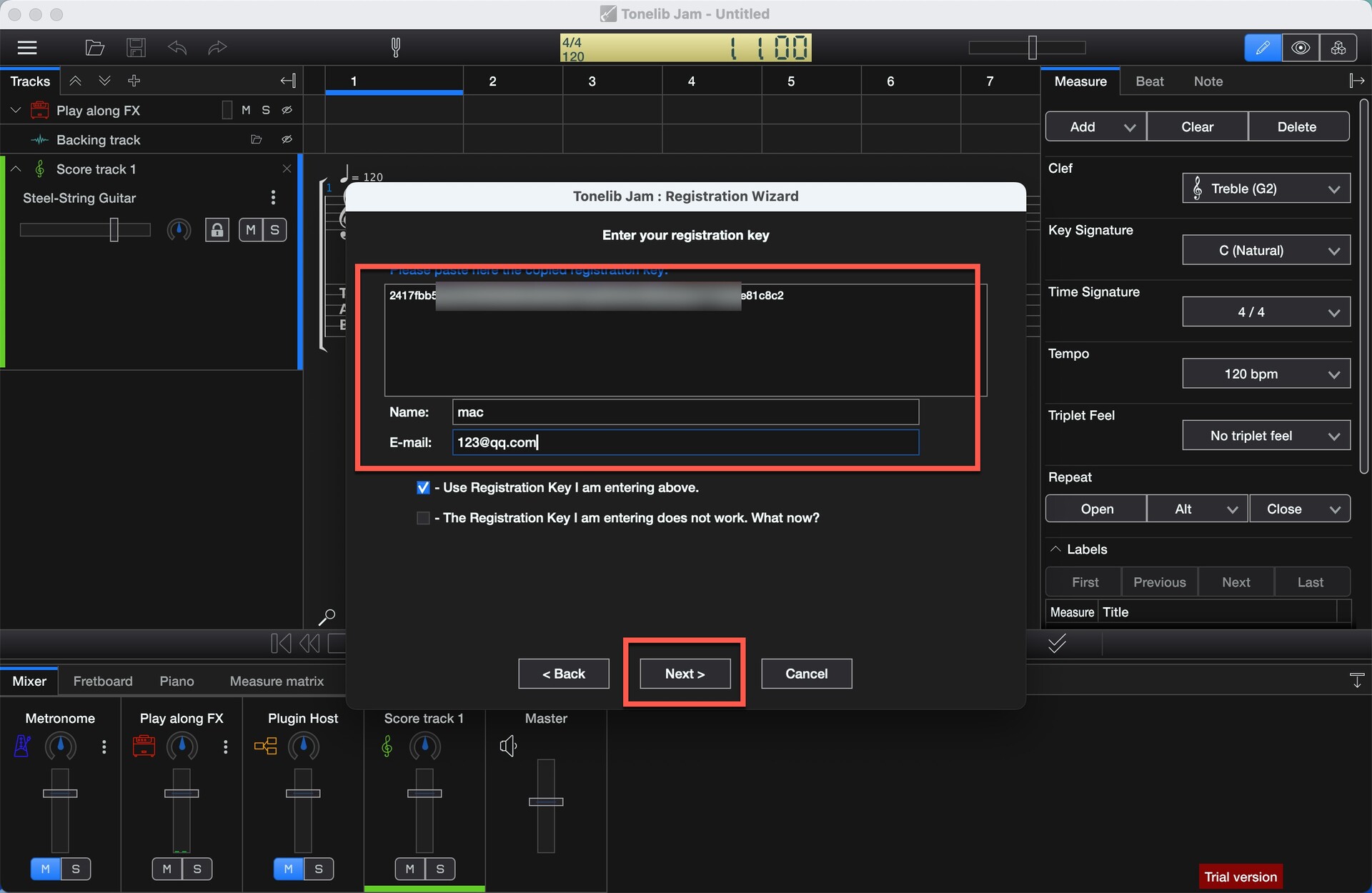The height and width of the screenshot is (893, 1372).
Task: Click the Metronome icon in mixer
Action: 22,747
